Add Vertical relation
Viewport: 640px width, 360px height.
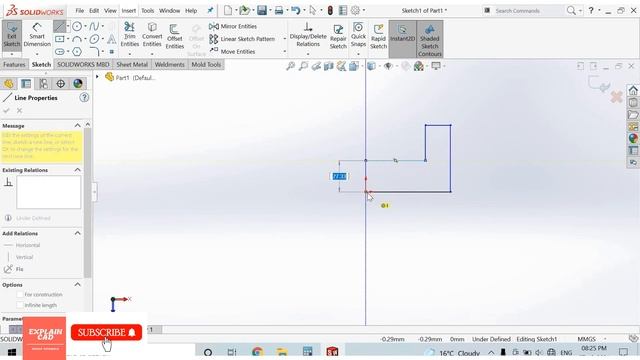tap(19, 257)
